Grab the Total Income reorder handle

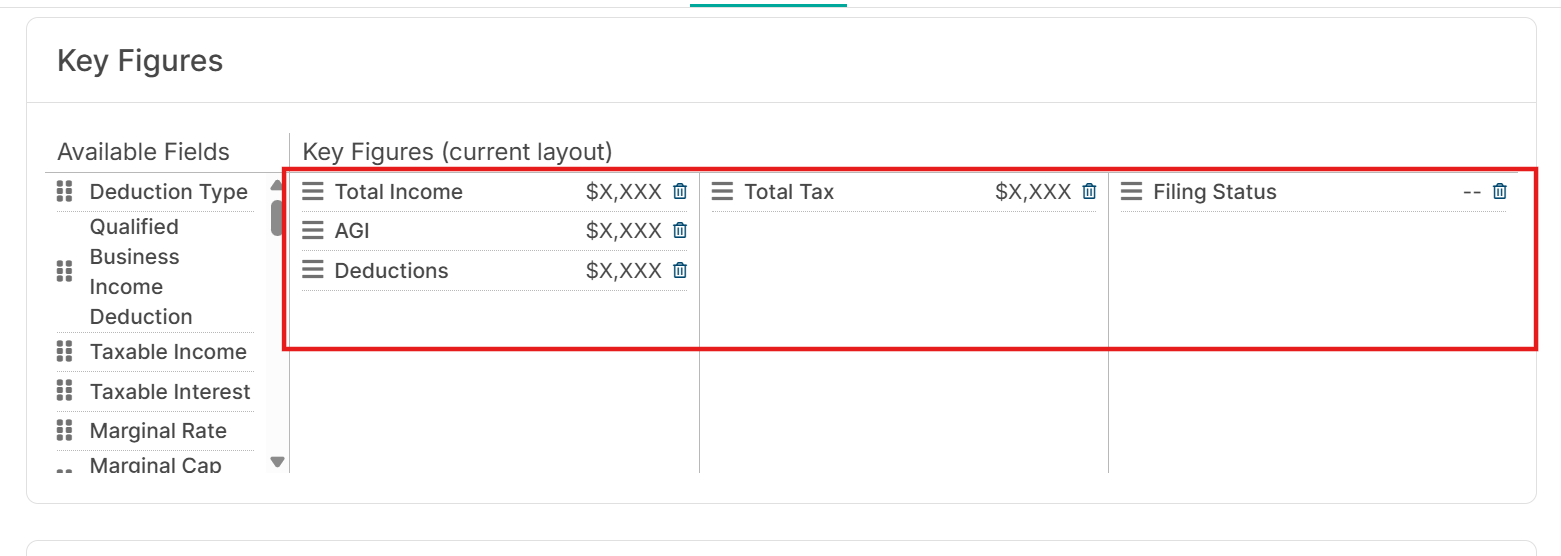pyautogui.click(x=313, y=191)
